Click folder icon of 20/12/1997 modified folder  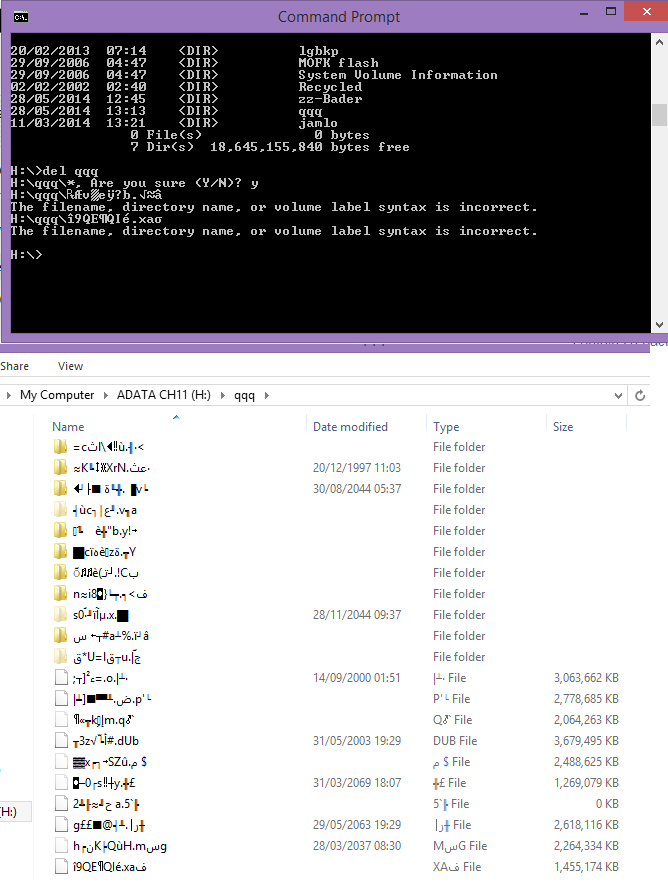pyautogui.click(x=60, y=468)
